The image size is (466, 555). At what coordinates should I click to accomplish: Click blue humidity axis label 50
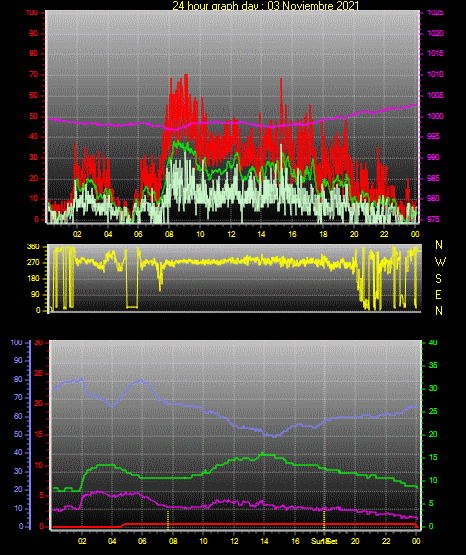tap(18, 434)
